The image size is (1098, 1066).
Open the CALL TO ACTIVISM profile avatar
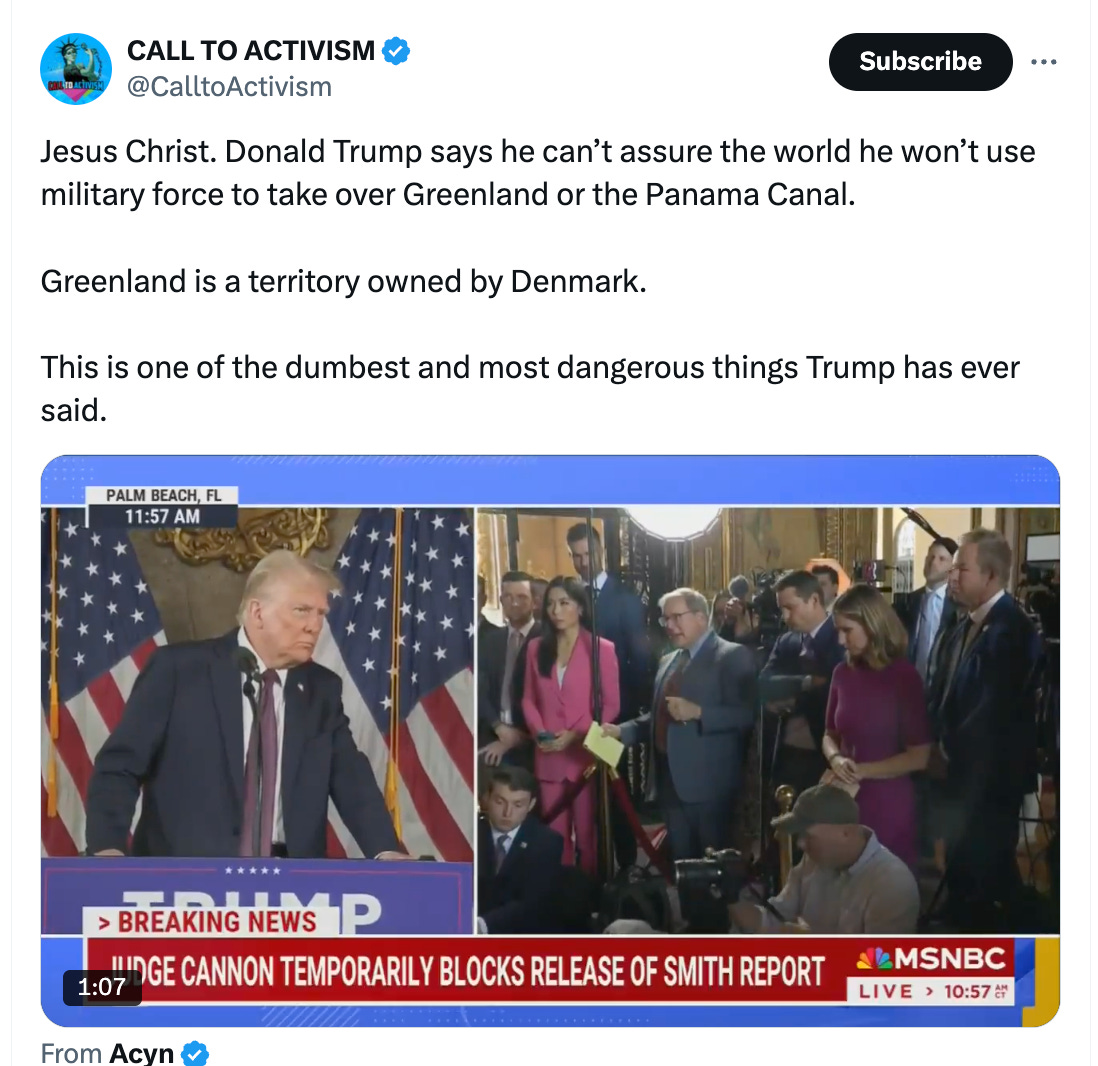click(x=76, y=69)
